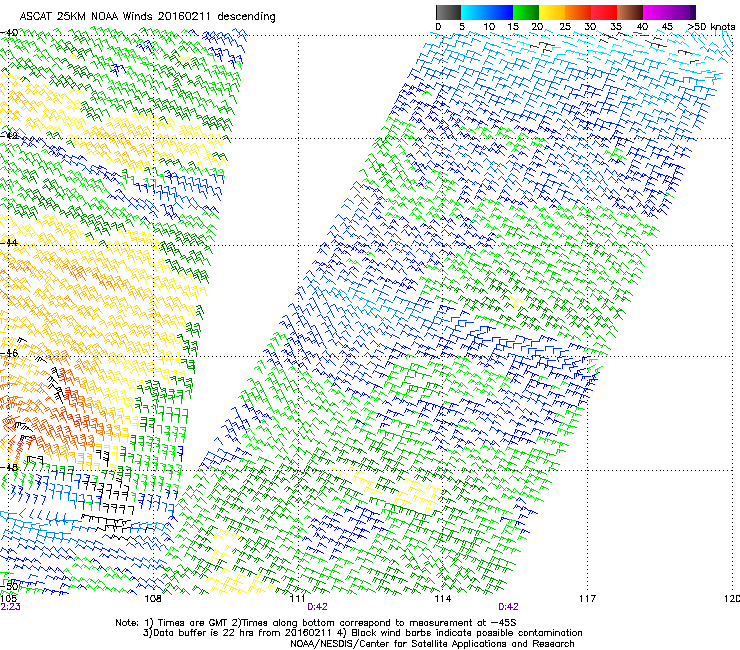Click the "NOAA/NESDIS/Center for Satellite Applications and Research" credit
This screenshot has height=650, width=740.
pos(432,644)
